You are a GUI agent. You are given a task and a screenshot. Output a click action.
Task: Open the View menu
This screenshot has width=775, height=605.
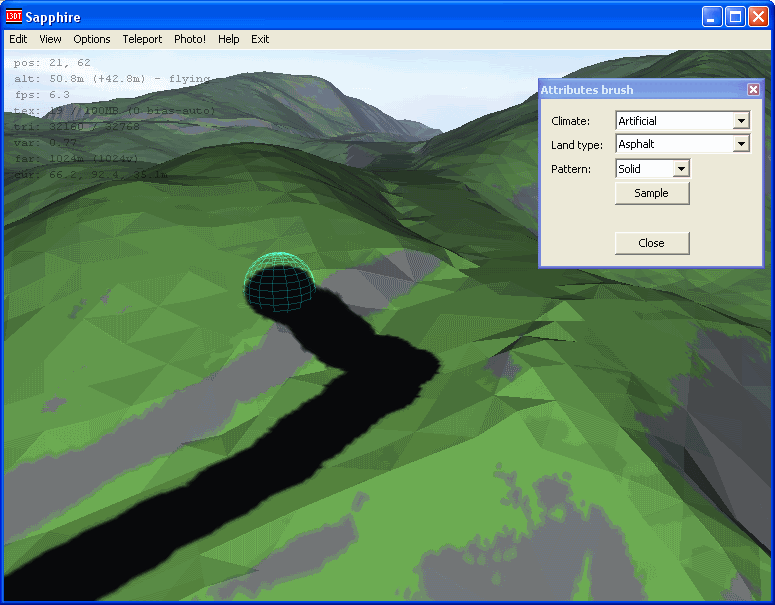(50, 39)
